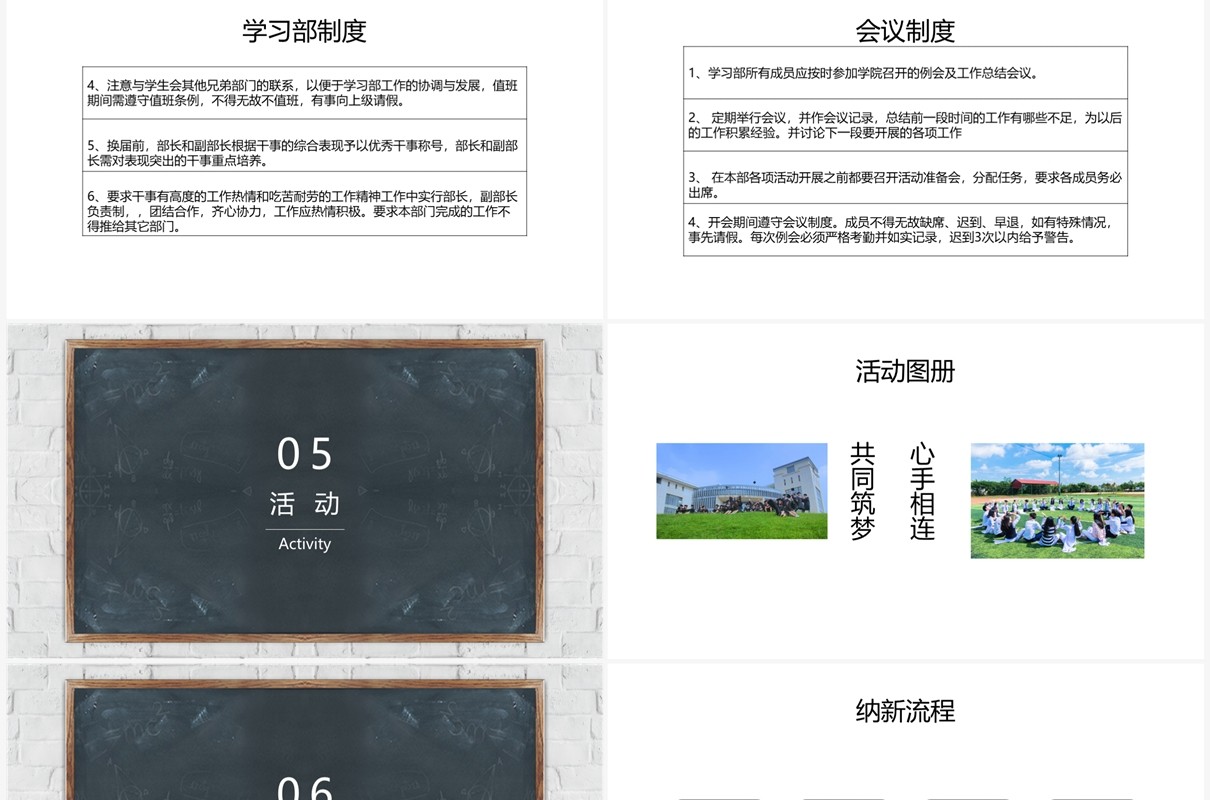The height and width of the screenshot is (800, 1210).
Task: Select the 活动图册 slide title
Action: (905, 371)
